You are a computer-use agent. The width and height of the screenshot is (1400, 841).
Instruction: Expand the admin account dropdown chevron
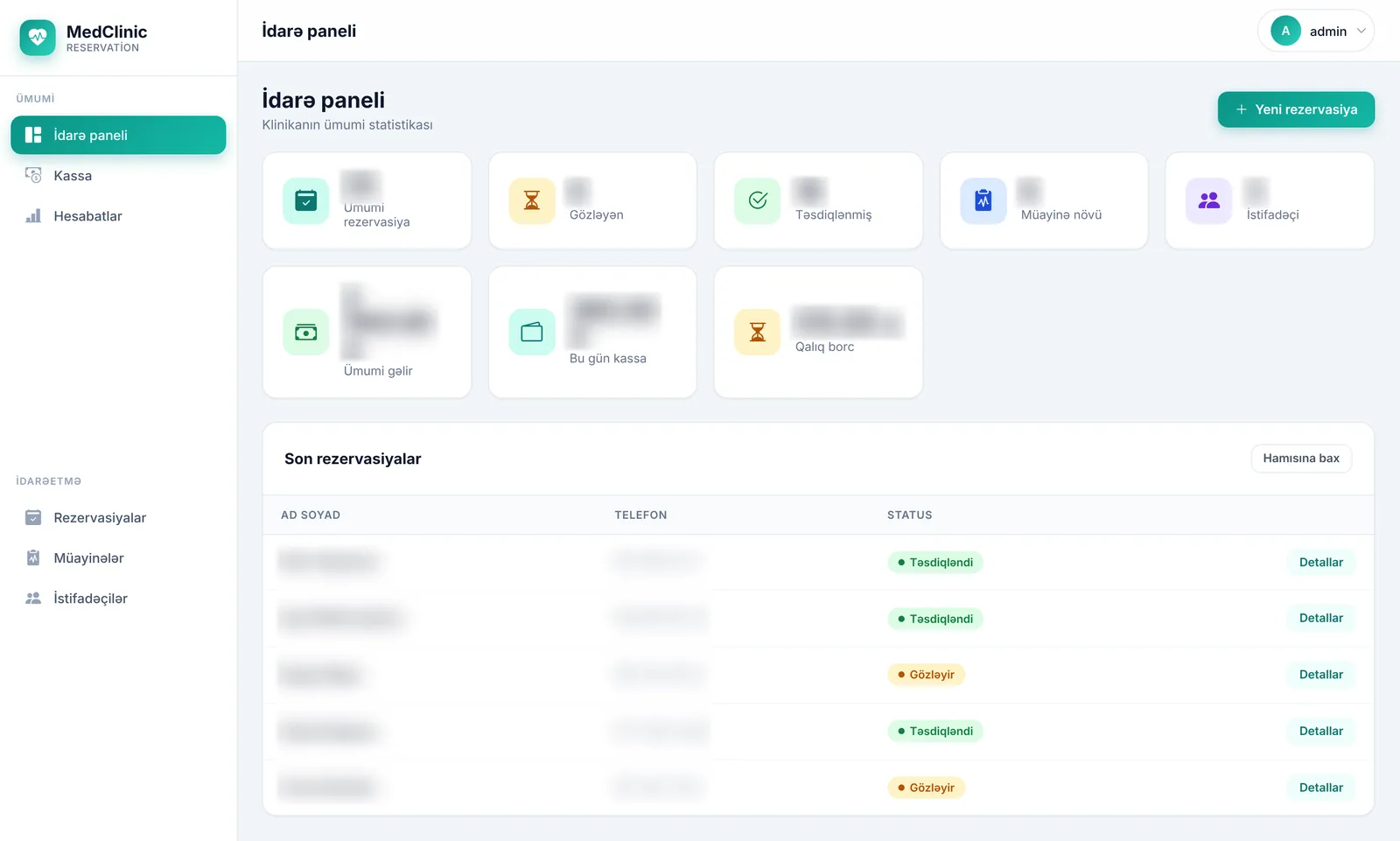point(1361,31)
